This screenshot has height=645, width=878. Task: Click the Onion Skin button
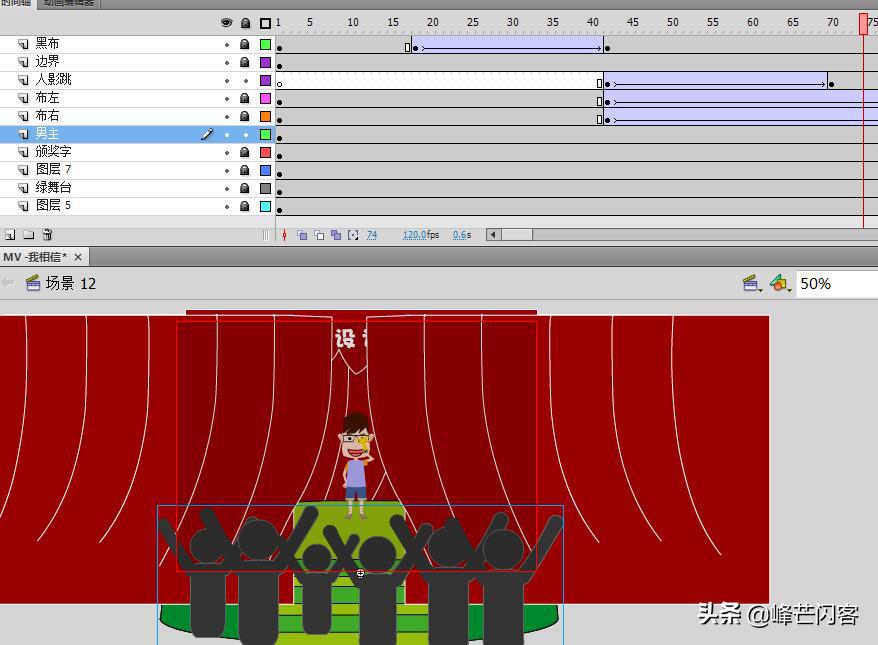[x=302, y=235]
